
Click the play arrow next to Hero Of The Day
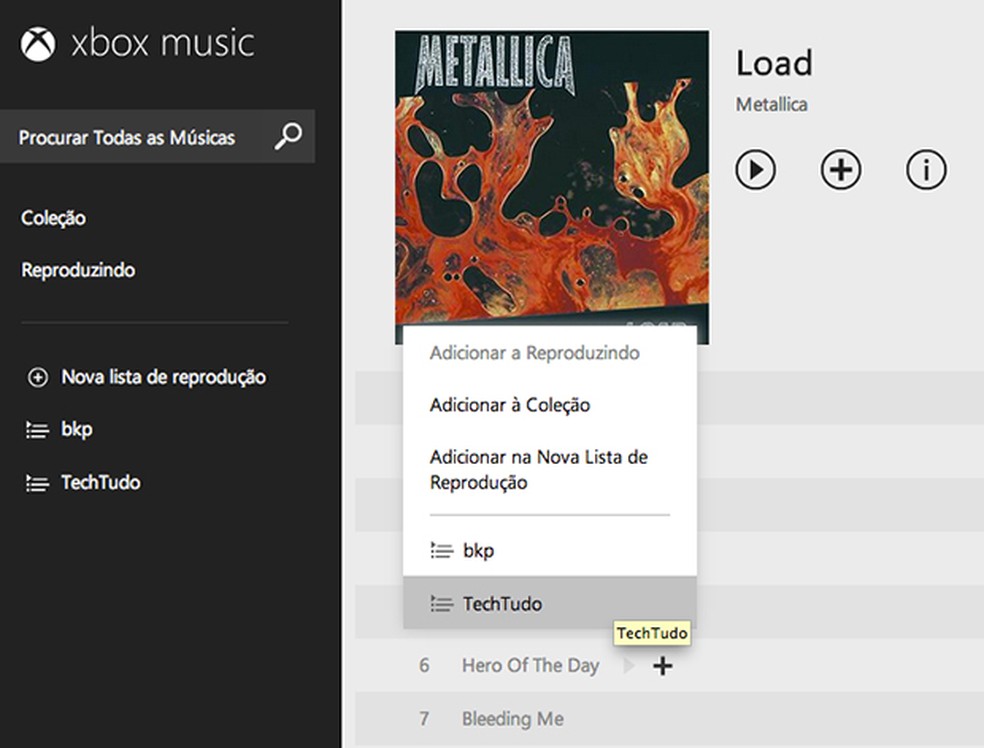coord(629,664)
